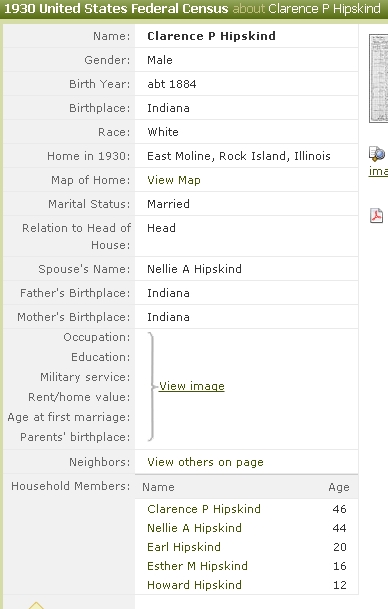Open Nellie A Hipskind household member link

194,528
